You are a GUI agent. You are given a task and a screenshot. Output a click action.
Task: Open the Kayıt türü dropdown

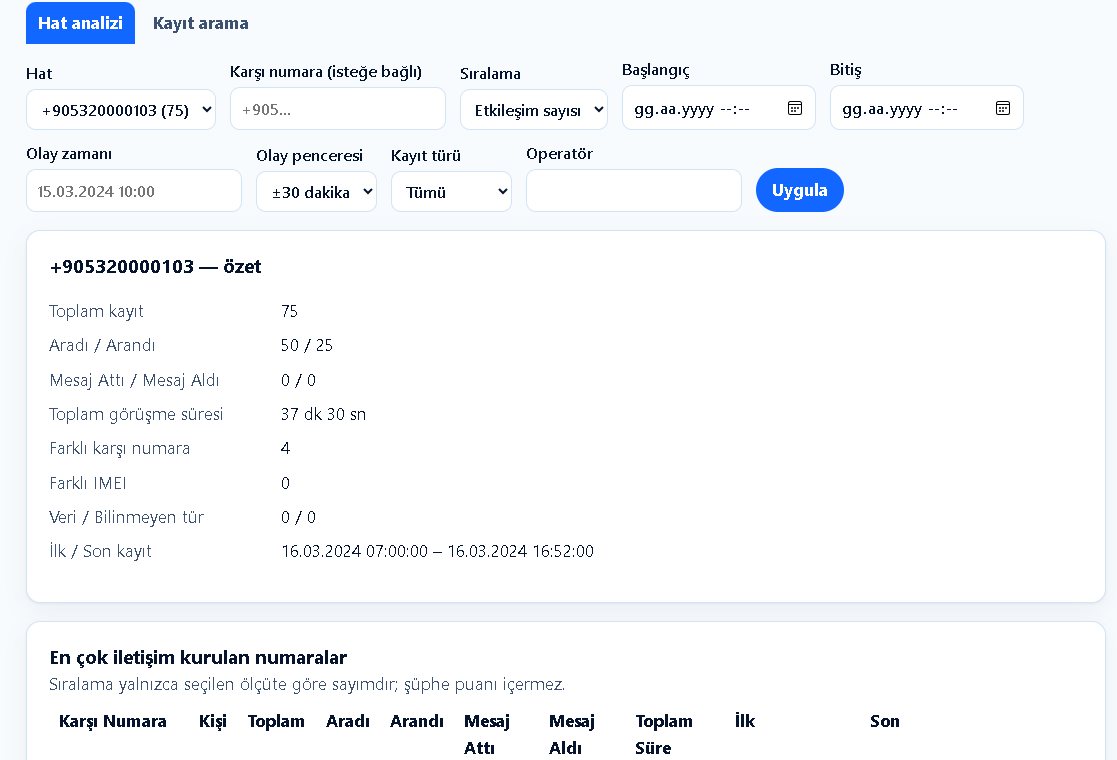click(452, 192)
